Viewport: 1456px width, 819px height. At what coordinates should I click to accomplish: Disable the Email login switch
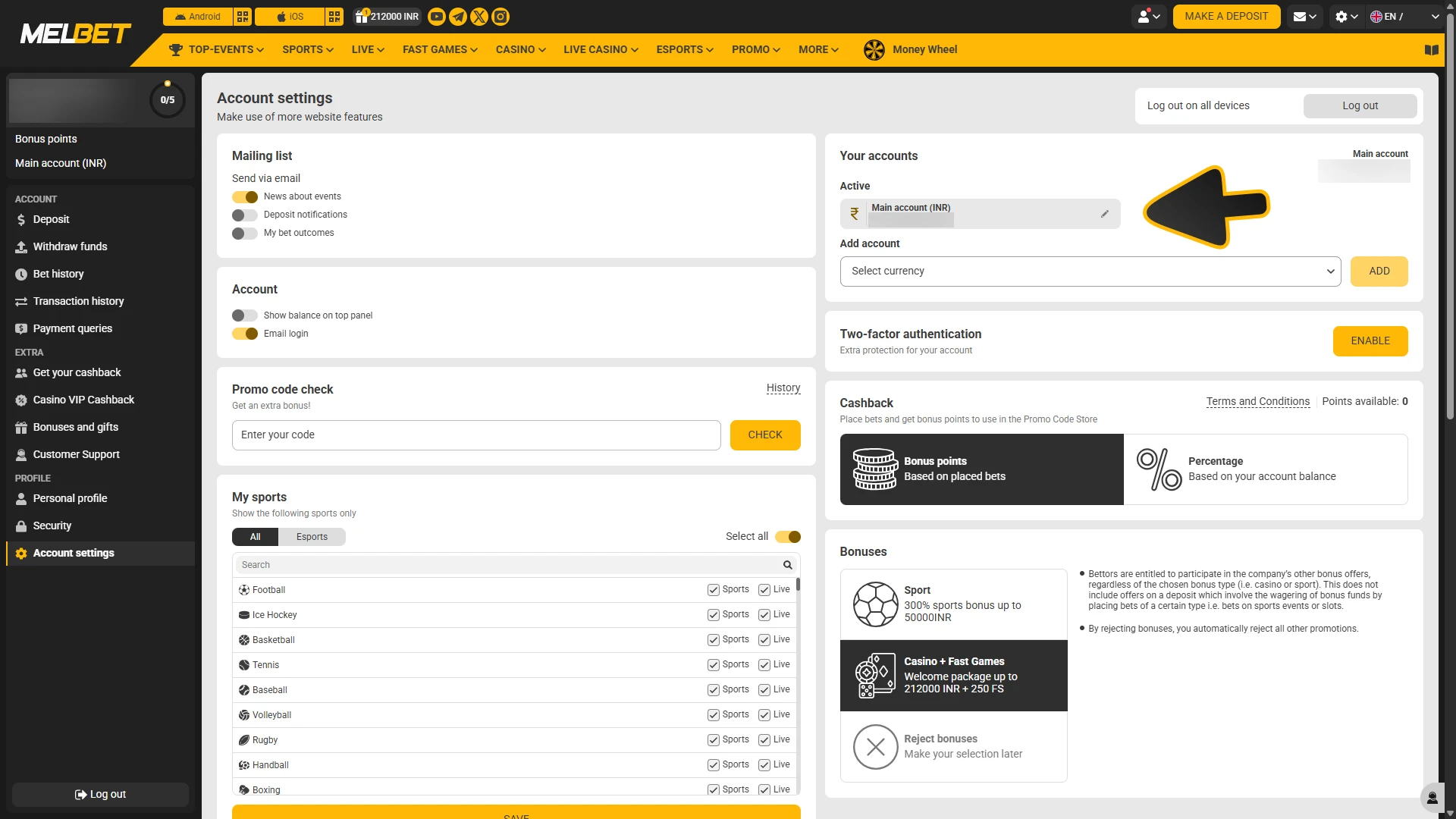245,334
